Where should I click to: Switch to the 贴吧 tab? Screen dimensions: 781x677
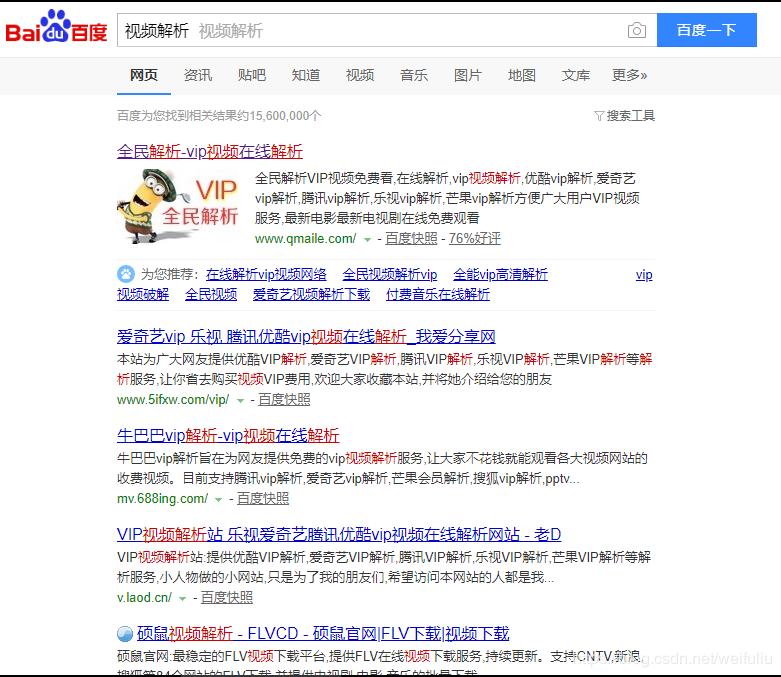252,75
